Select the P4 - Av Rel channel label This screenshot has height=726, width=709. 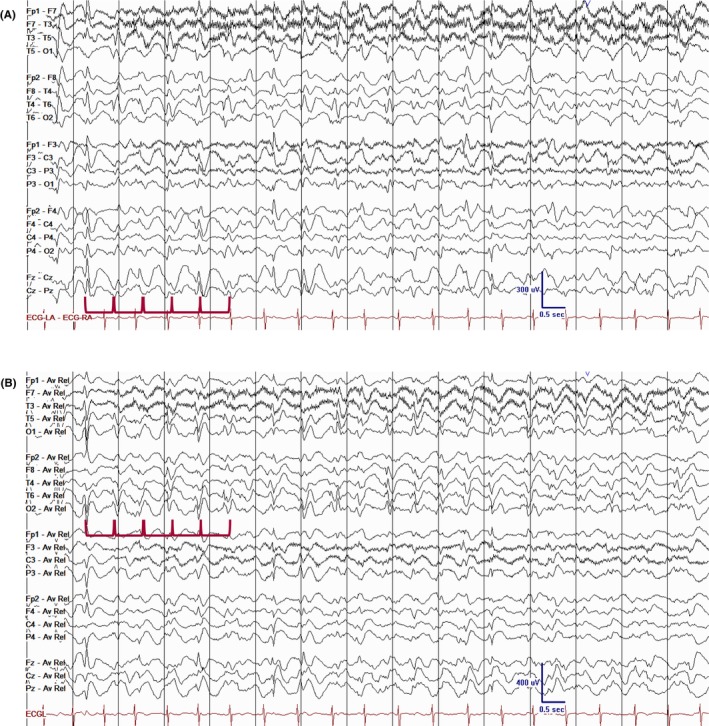[46, 637]
